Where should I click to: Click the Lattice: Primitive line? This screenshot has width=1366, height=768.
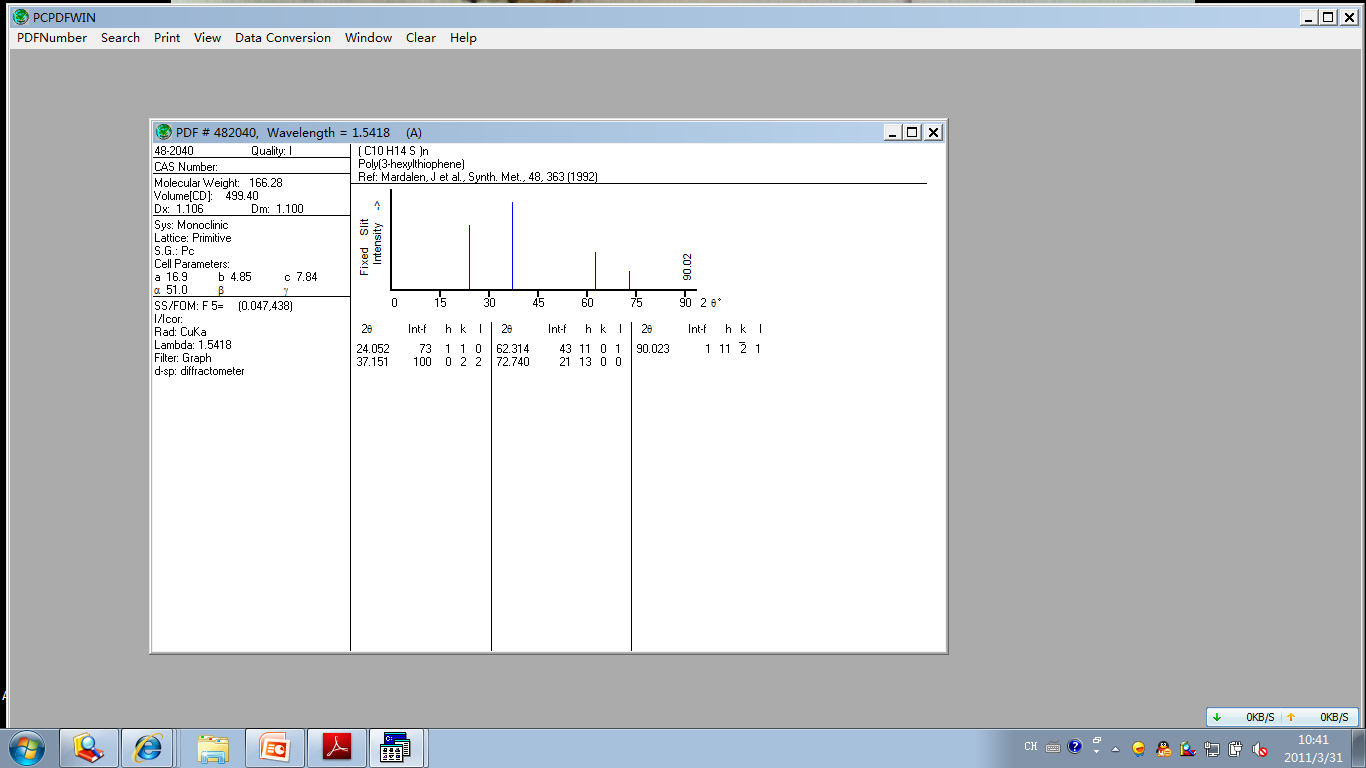(x=193, y=238)
